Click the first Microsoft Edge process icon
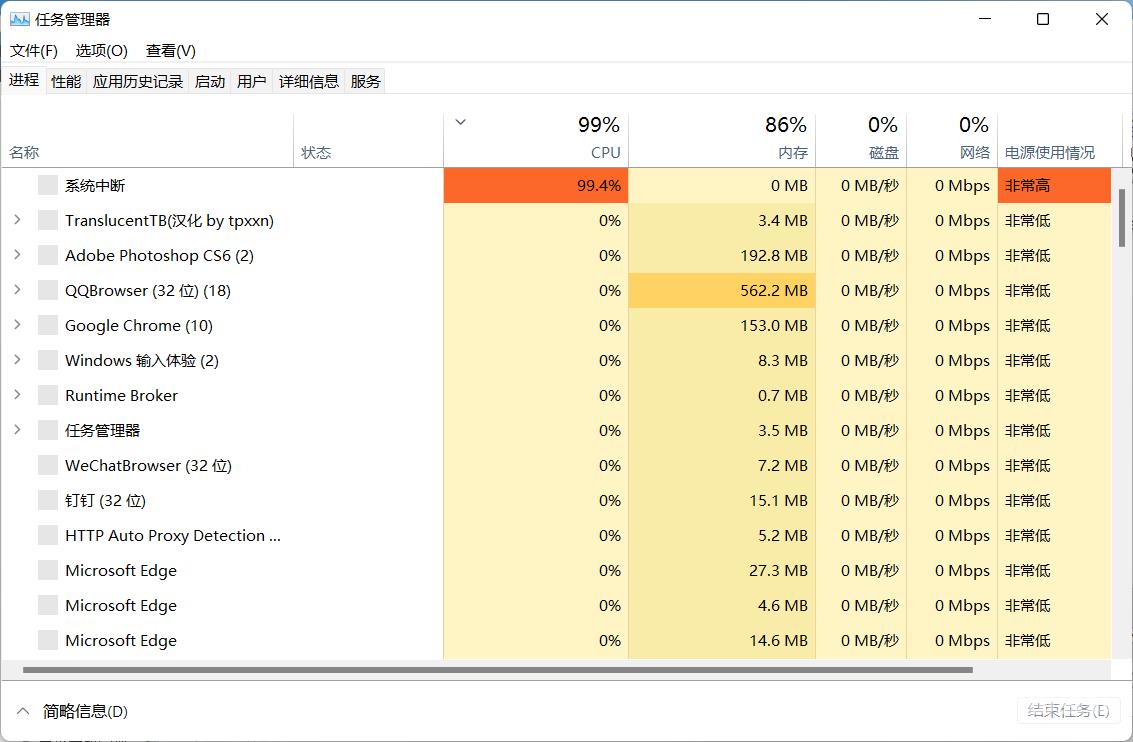Screen dimensions: 1133x742 (47, 570)
